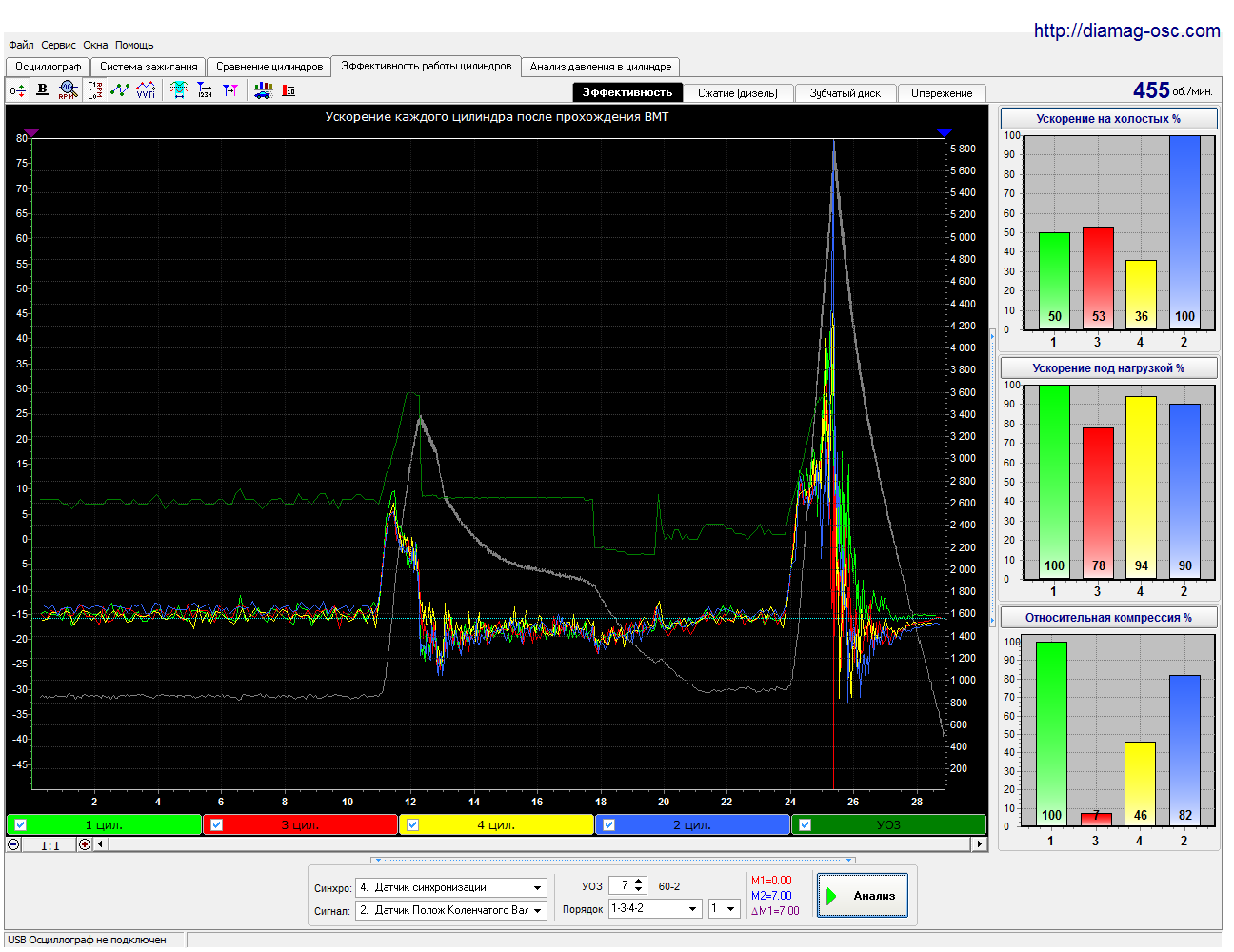Viewport: 1234px width, 952px height.
Task: Click the ΔM1=7.00 marker readout
Action: pos(775,911)
